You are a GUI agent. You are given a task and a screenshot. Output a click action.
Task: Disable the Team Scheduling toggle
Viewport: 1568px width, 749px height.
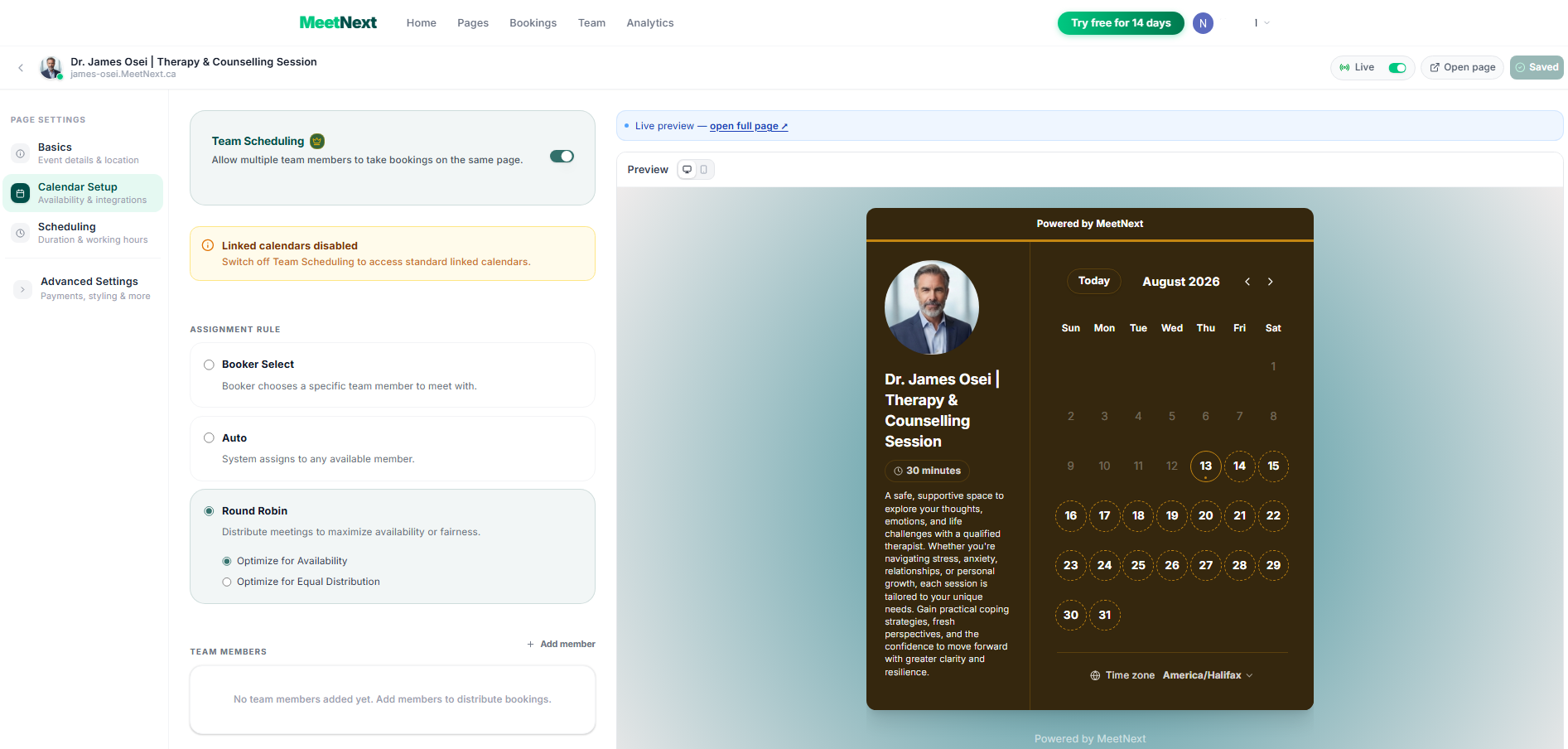pyautogui.click(x=562, y=157)
